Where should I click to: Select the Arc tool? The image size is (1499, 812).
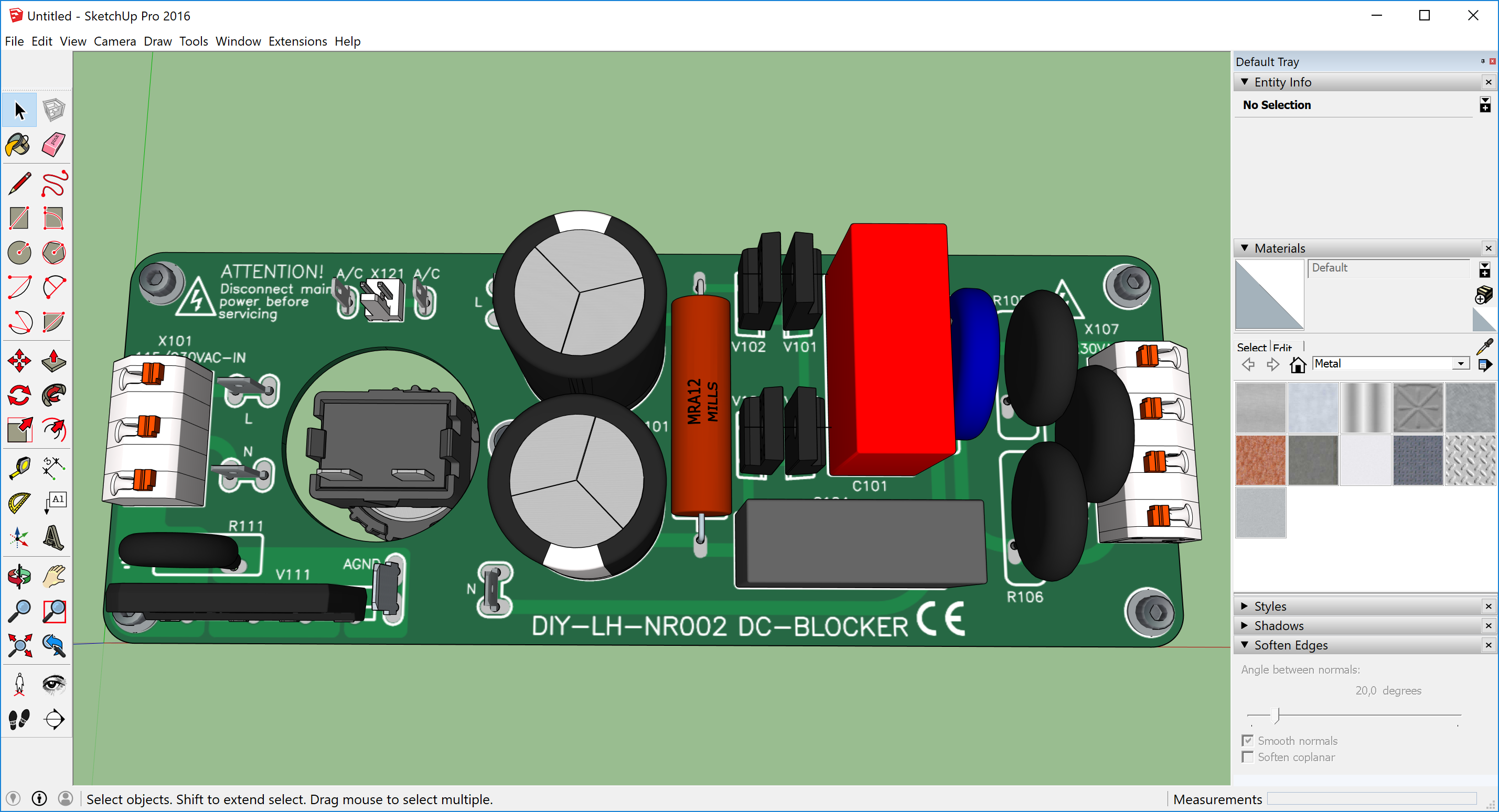pyautogui.click(x=19, y=287)
